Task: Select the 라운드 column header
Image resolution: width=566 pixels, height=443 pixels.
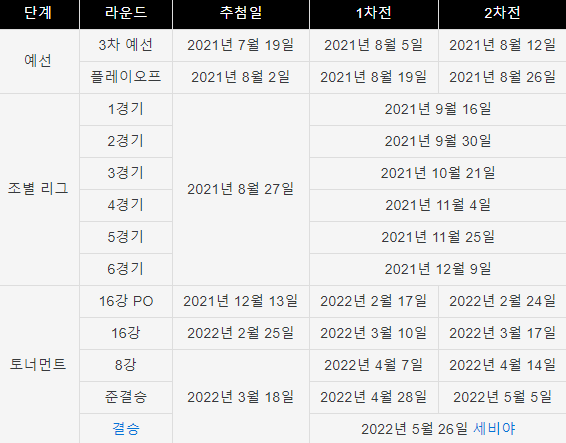Action: (126, 13)
